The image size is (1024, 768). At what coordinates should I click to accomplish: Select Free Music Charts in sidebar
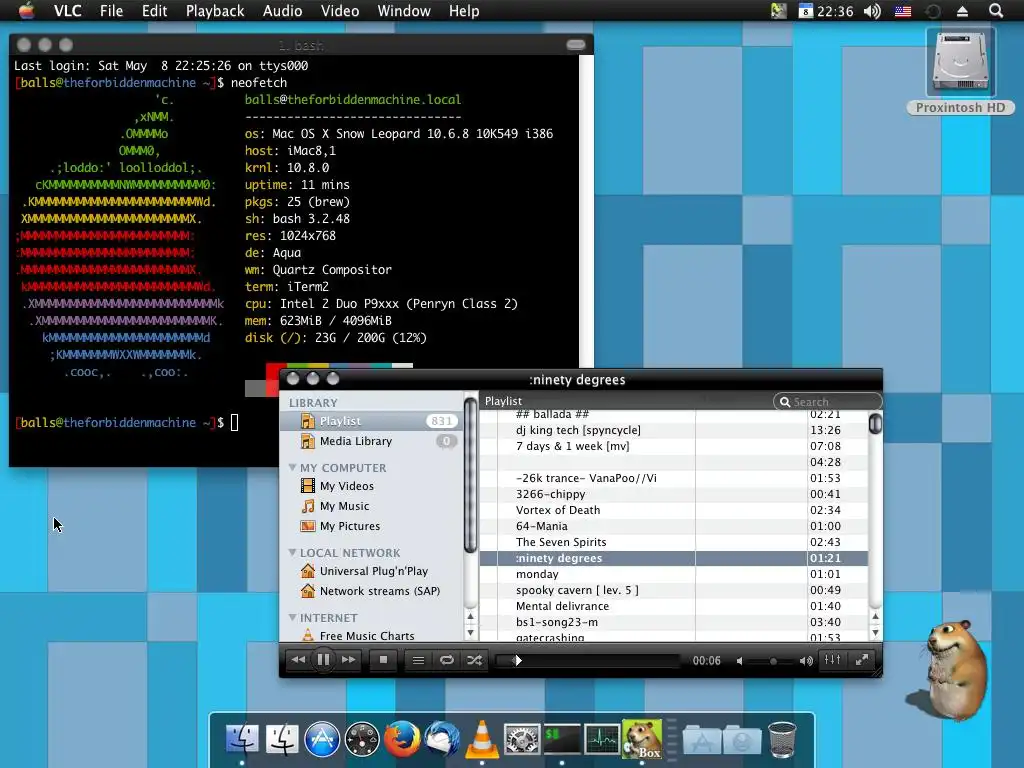click(x=366, y=635)
